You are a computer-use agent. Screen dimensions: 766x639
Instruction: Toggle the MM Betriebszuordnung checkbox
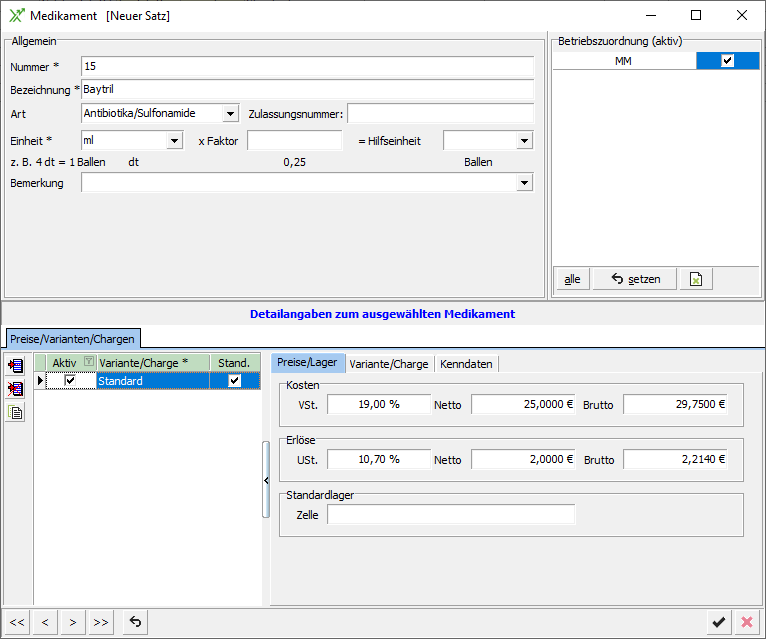(x=727, y=61)
